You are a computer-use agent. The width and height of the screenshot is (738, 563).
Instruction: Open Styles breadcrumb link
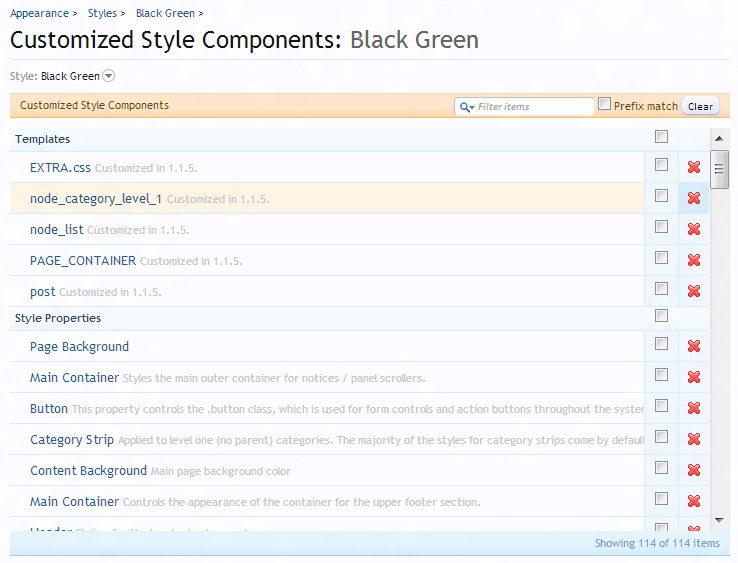point(102,13)
